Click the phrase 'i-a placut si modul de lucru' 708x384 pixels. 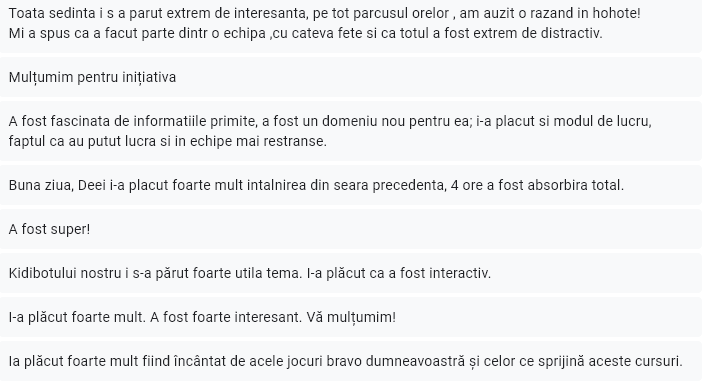click(563, 122)
